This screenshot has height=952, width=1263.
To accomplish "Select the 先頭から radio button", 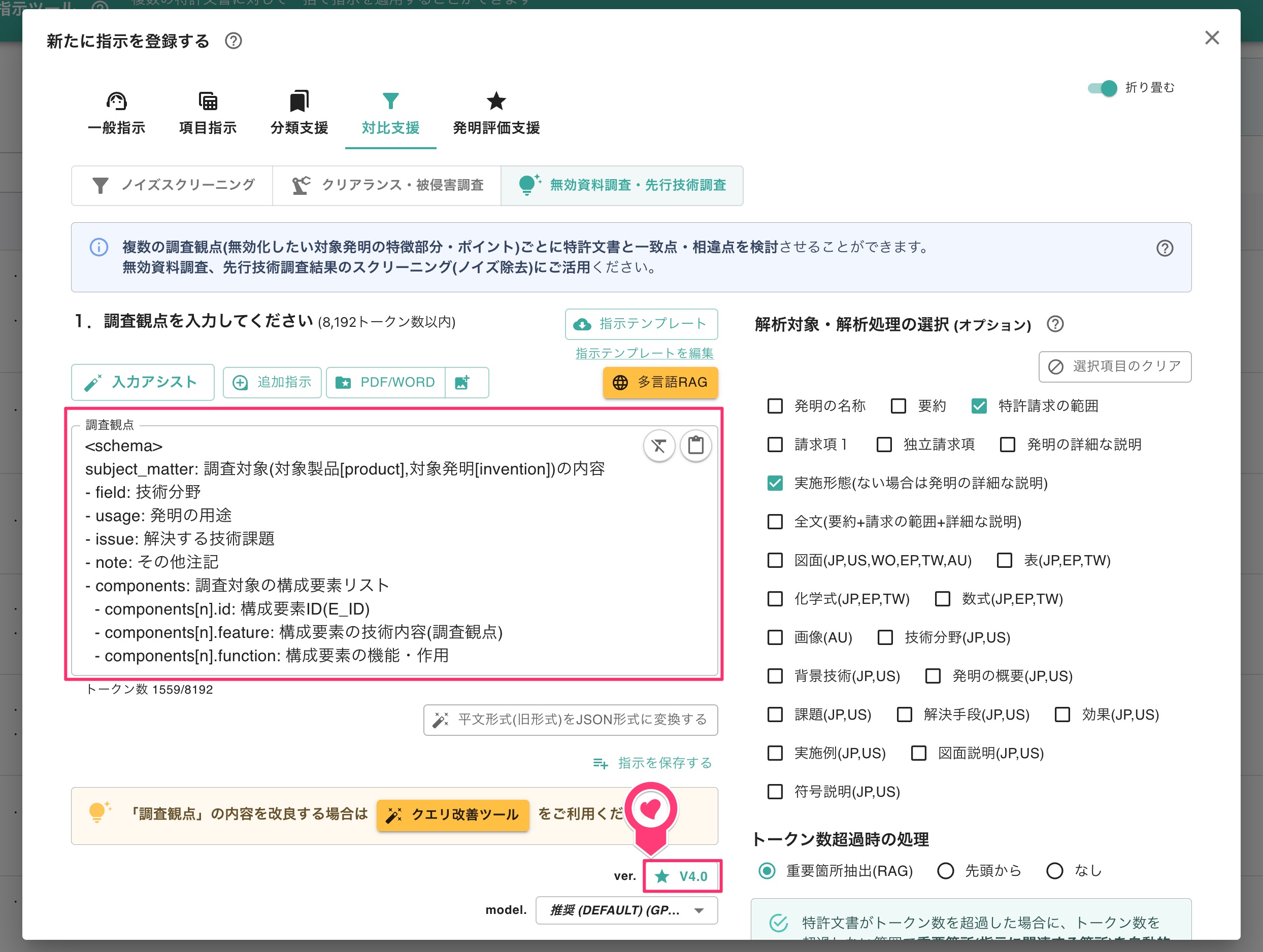I will (945, 871).
